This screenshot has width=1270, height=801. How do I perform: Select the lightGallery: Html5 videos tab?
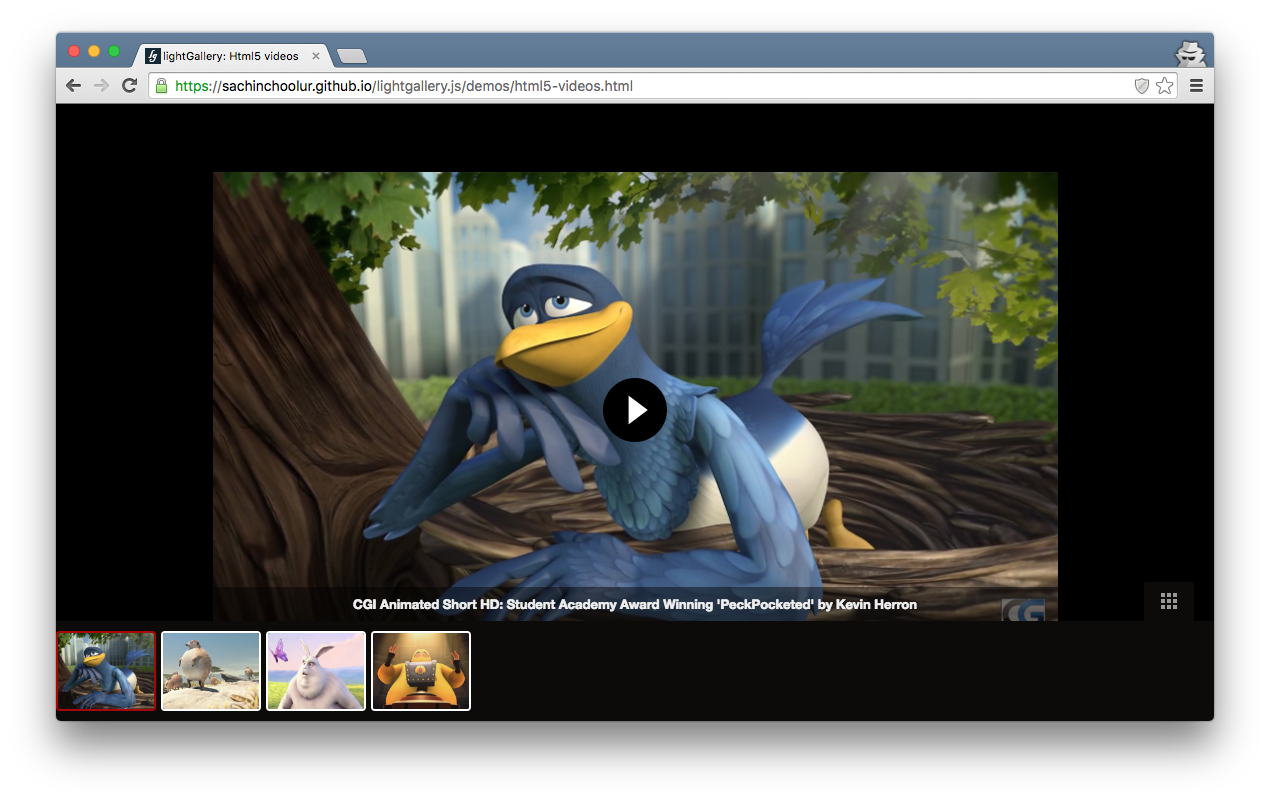pos(231,56)
